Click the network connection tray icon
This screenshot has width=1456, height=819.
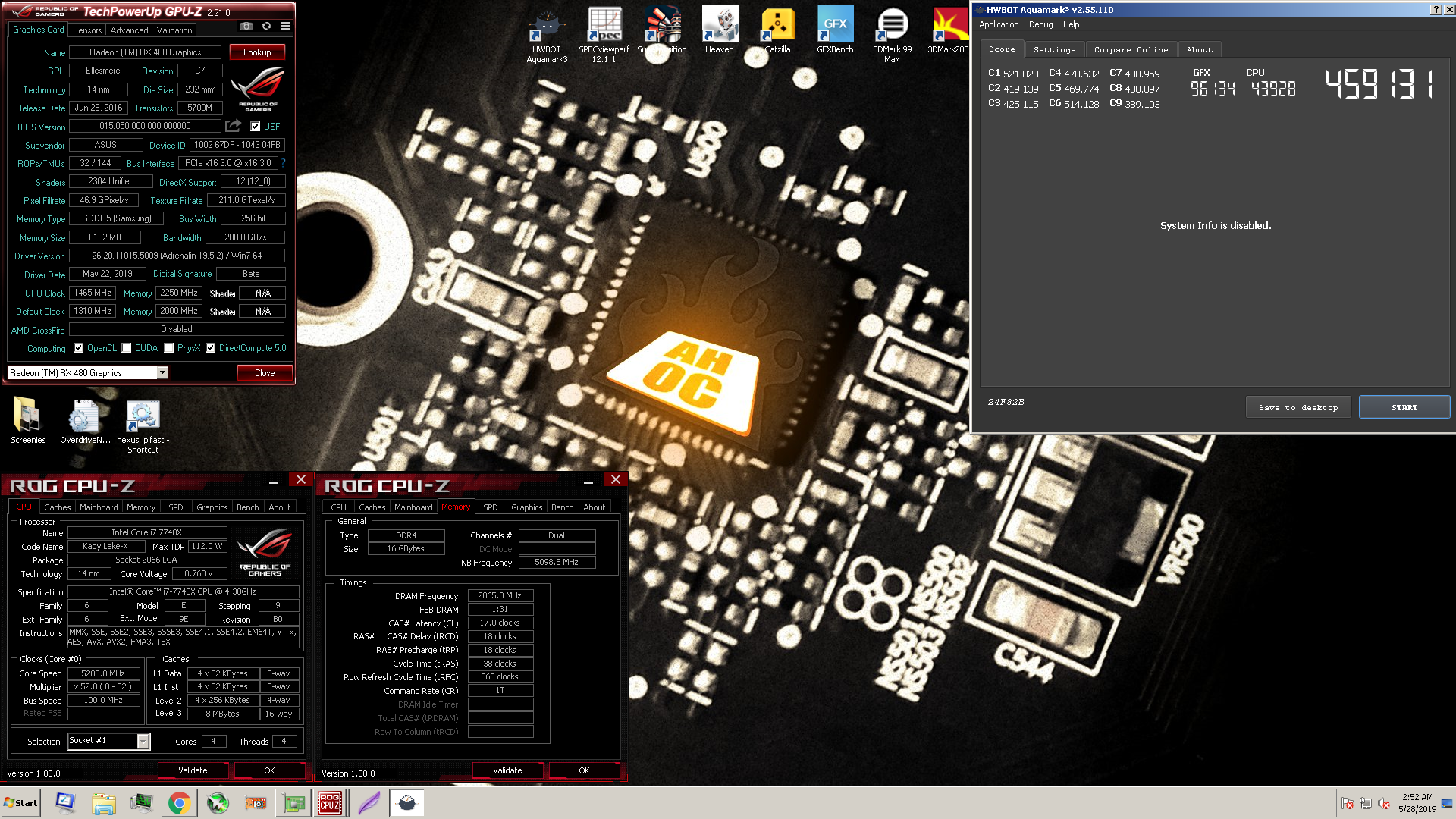tap(1365, 803)
